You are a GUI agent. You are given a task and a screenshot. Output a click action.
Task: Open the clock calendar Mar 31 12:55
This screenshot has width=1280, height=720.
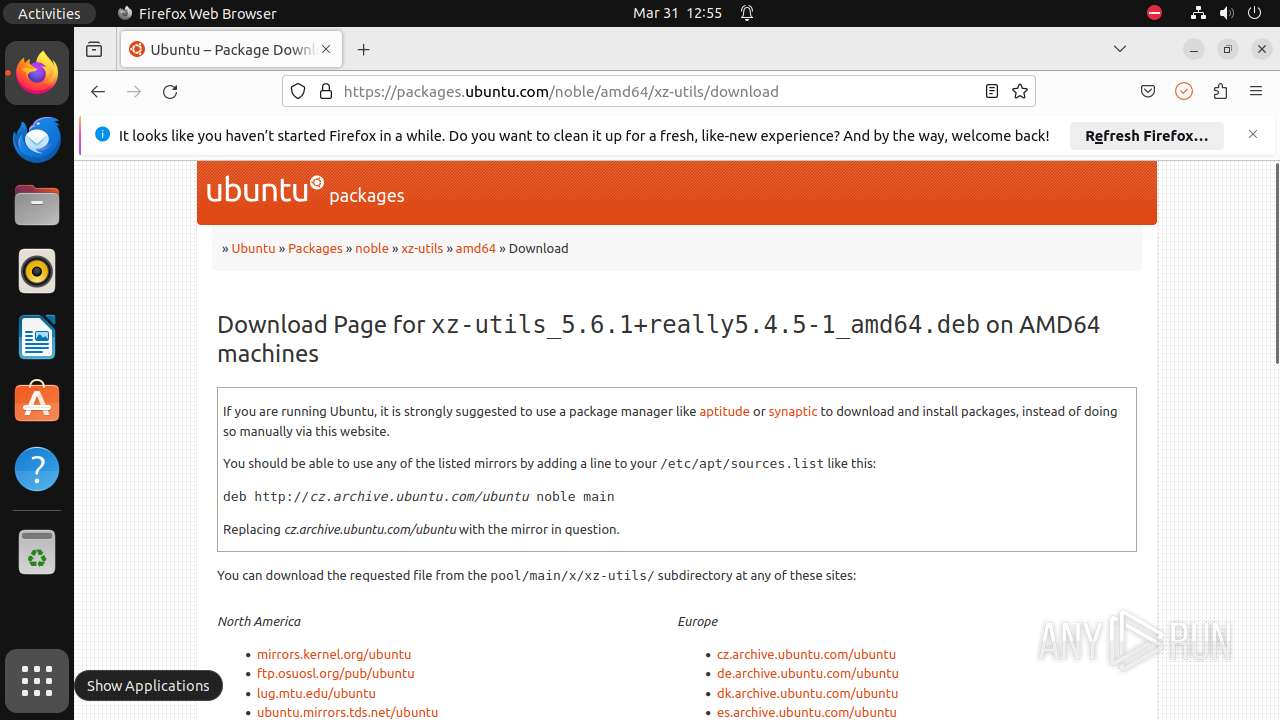click(677, 13)
